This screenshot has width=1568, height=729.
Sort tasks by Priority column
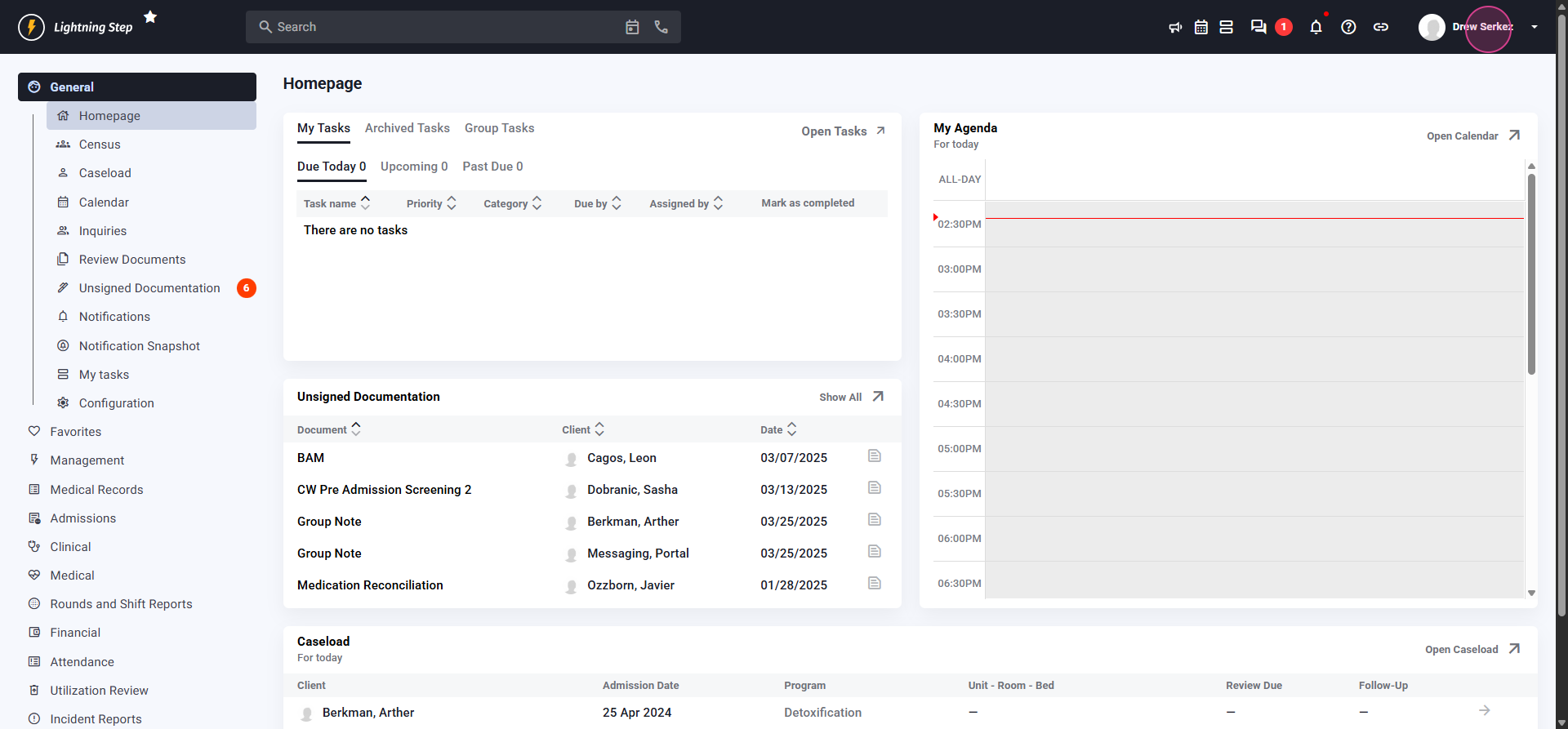pos(431,203)
